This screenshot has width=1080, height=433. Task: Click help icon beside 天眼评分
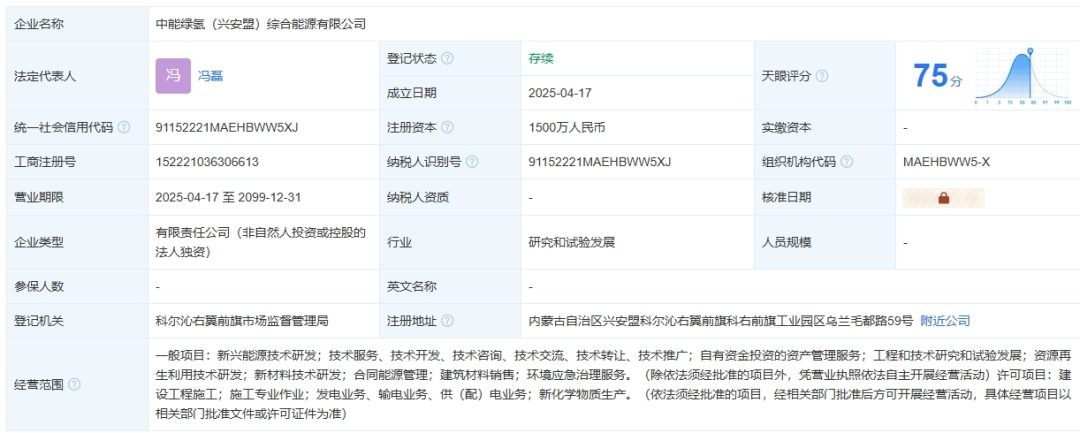[822, 76]
